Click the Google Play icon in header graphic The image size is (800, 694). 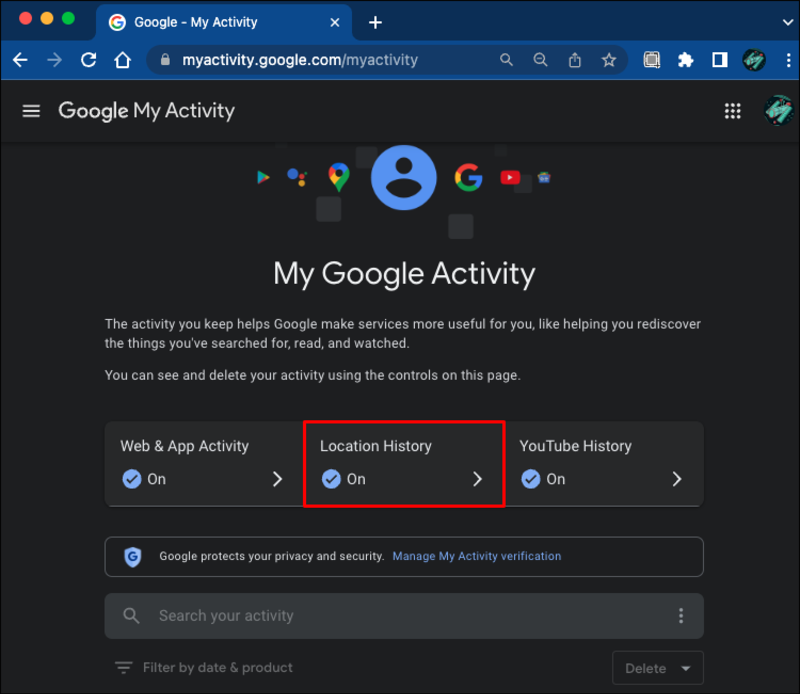[263, 177]
